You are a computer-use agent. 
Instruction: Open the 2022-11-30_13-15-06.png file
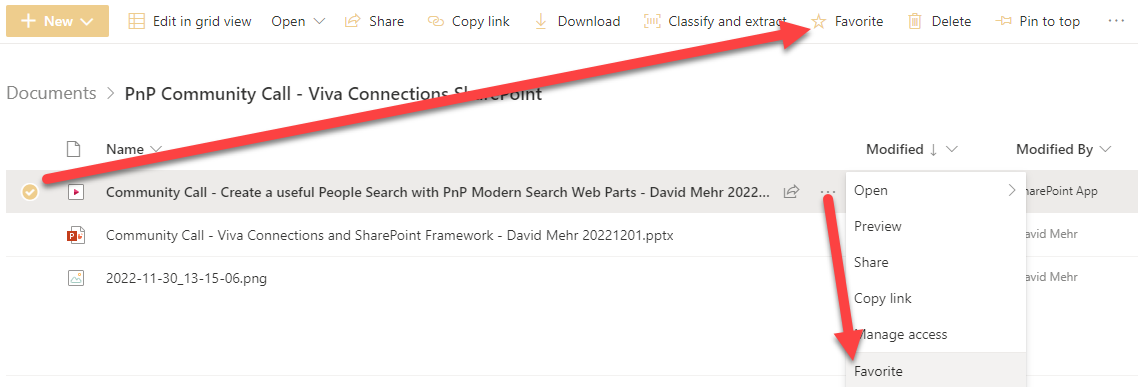pos(186,278)
